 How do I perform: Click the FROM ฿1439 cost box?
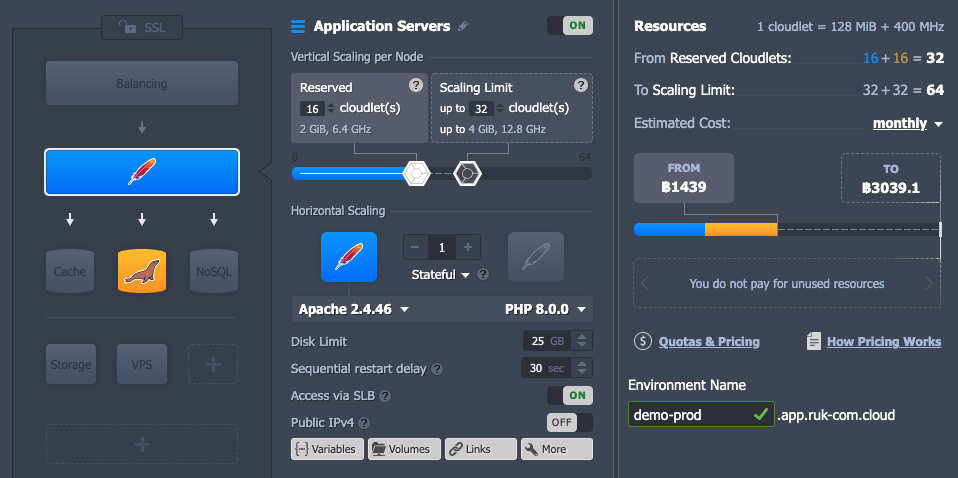point(684,178)
